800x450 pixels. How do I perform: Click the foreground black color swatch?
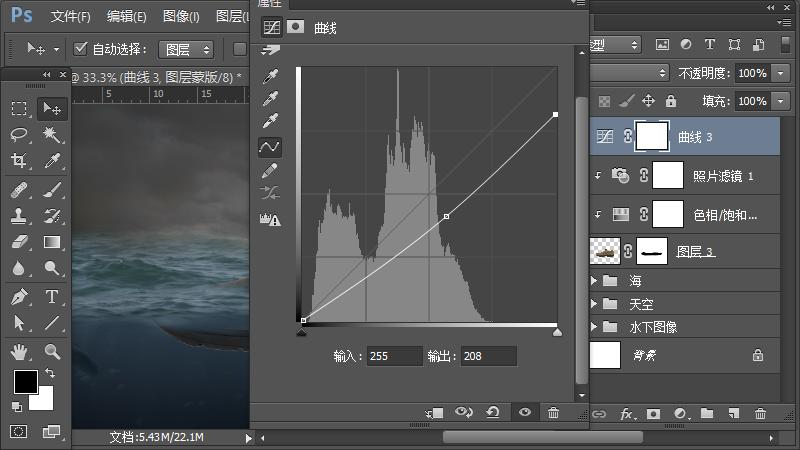click(25, 381)
